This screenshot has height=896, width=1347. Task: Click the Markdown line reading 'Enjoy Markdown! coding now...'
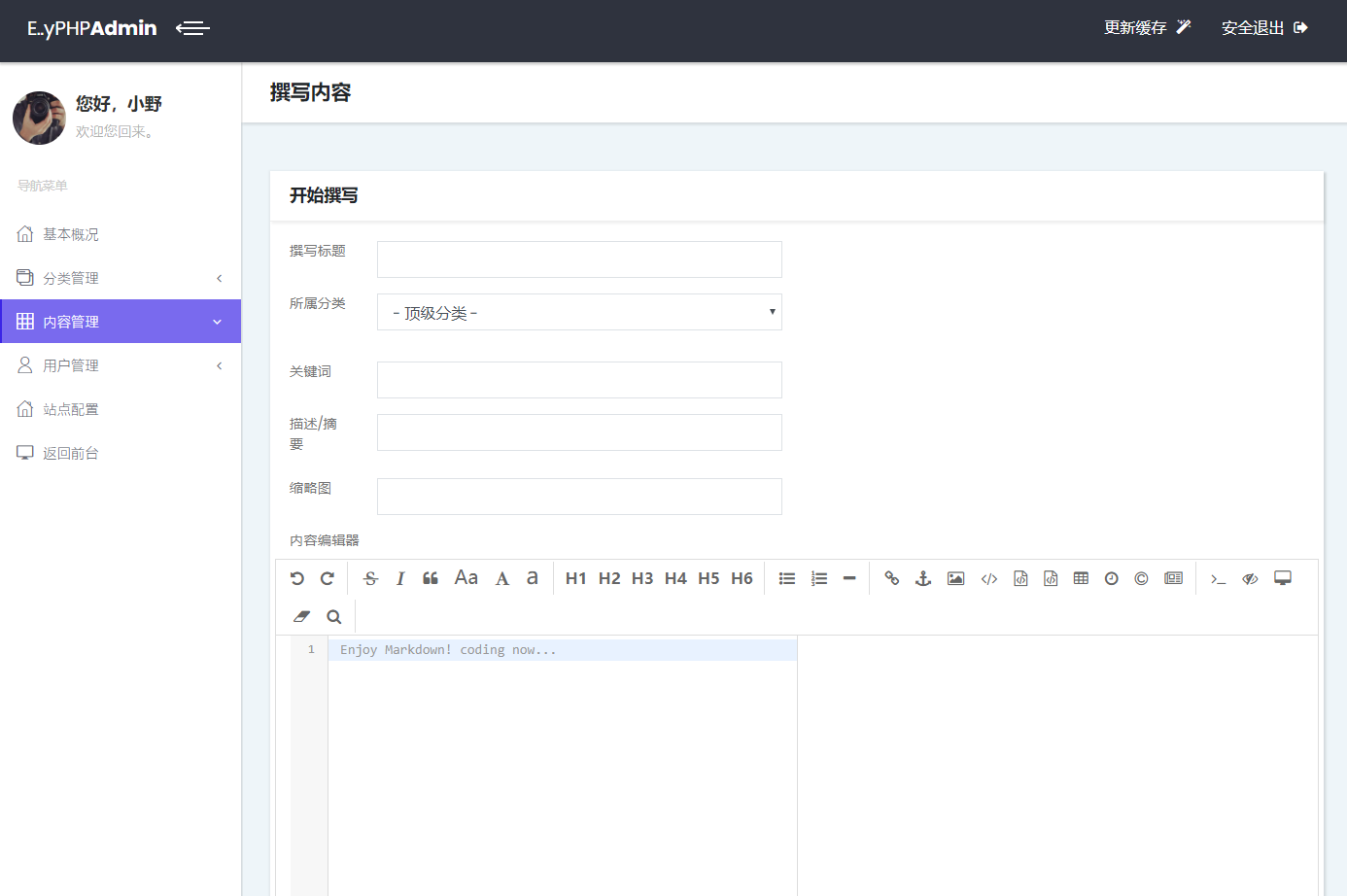(x=448, y=650)
